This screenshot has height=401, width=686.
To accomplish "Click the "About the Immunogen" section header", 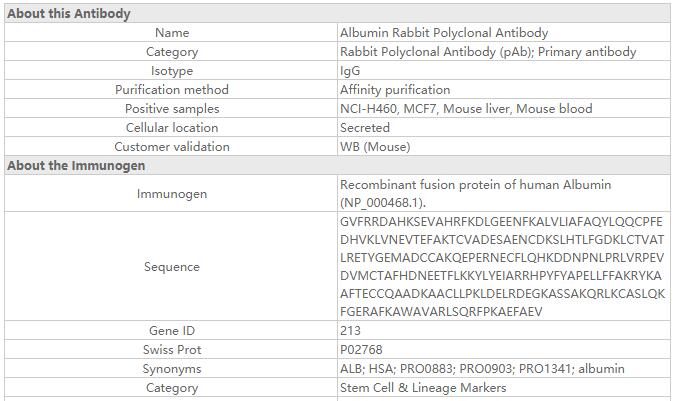I will point(76,166).
